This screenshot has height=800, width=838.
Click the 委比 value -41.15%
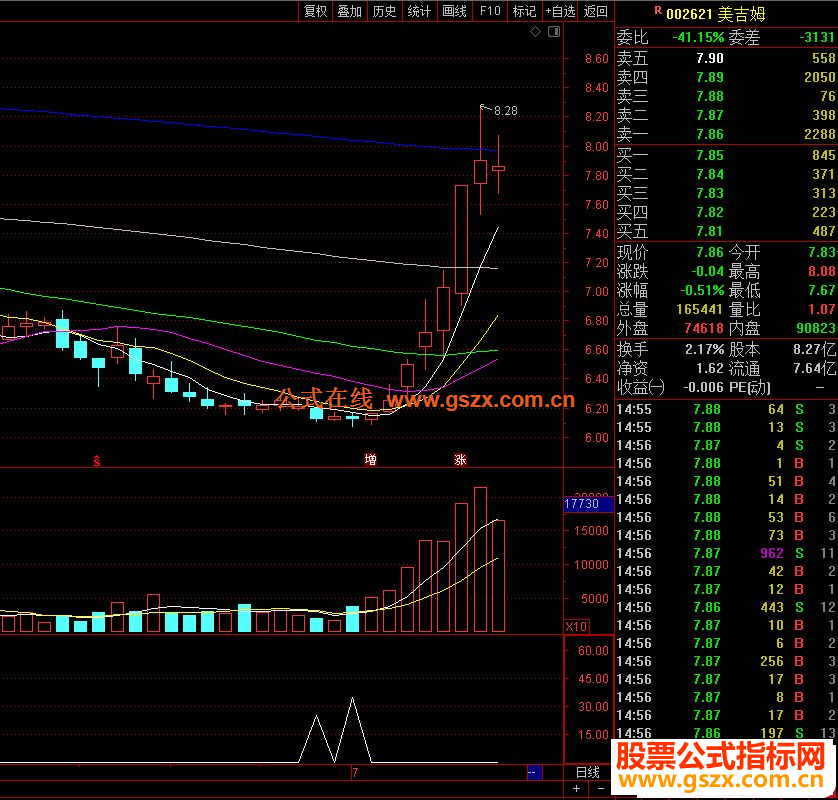pos(698,37)
